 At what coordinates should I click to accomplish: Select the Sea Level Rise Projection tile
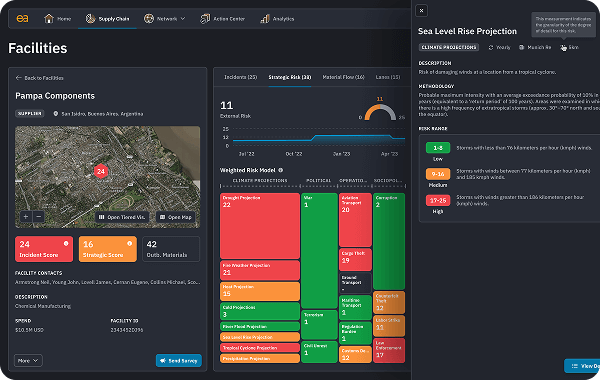coord(260,337)
